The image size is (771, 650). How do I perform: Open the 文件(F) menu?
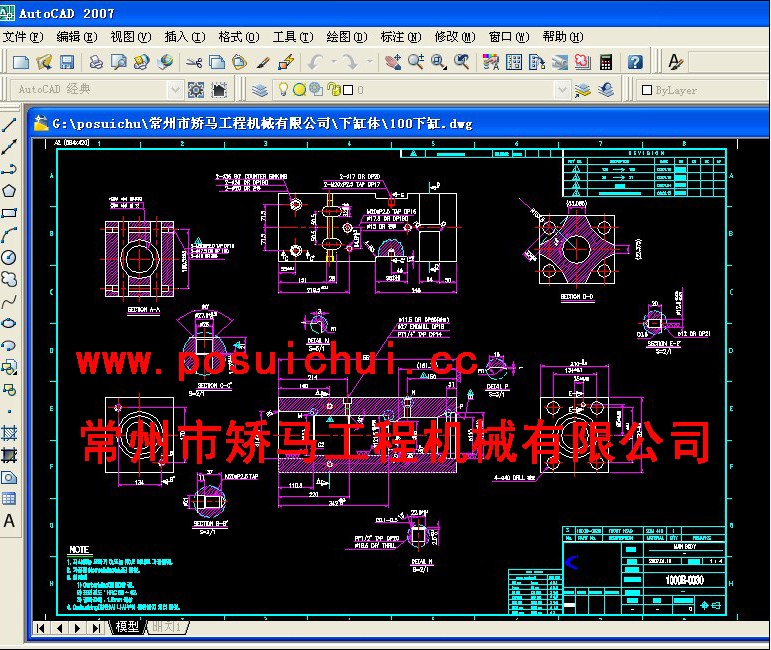[x=23, y=37]
